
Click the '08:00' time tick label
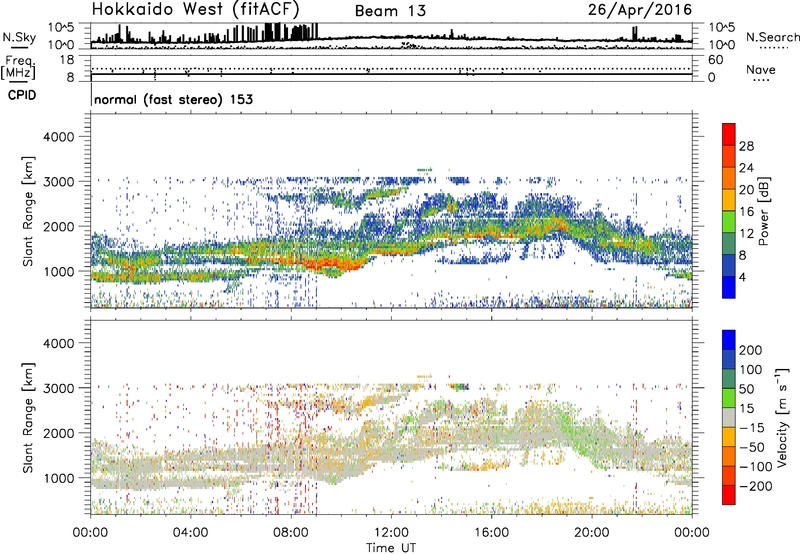291,533
